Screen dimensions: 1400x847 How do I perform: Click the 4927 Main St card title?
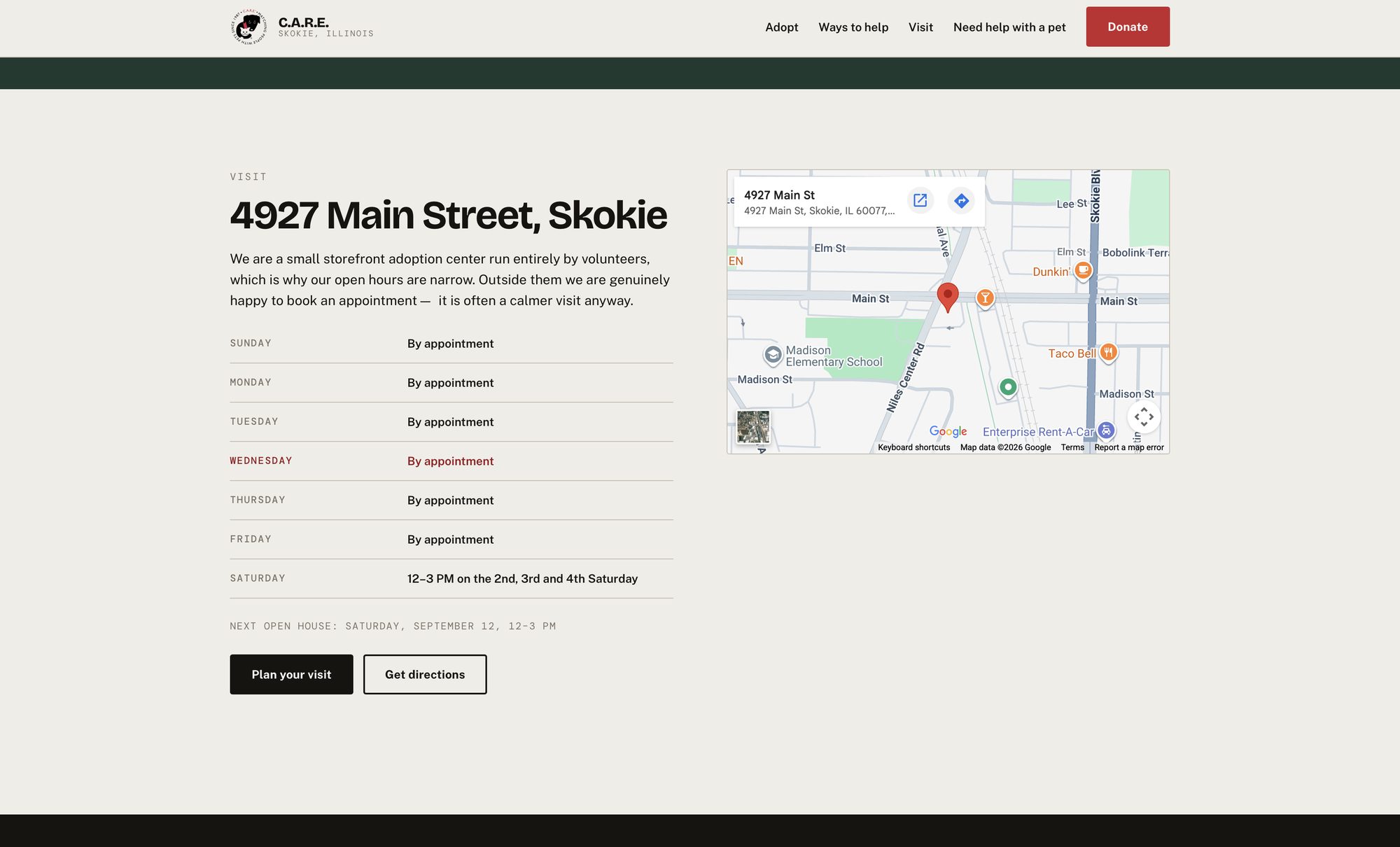779,195
